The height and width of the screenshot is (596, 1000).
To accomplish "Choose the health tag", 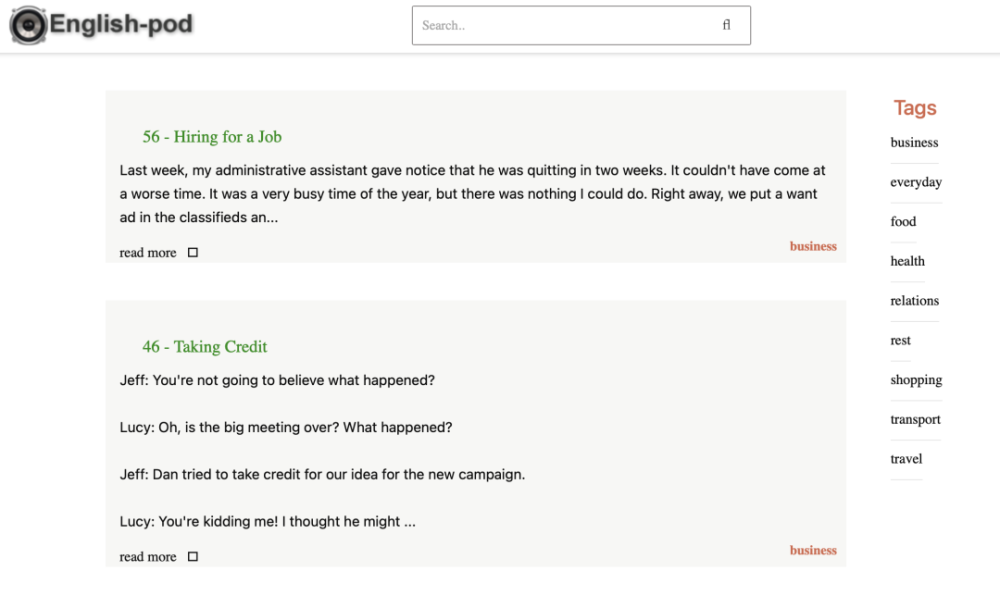I will 908,261.
